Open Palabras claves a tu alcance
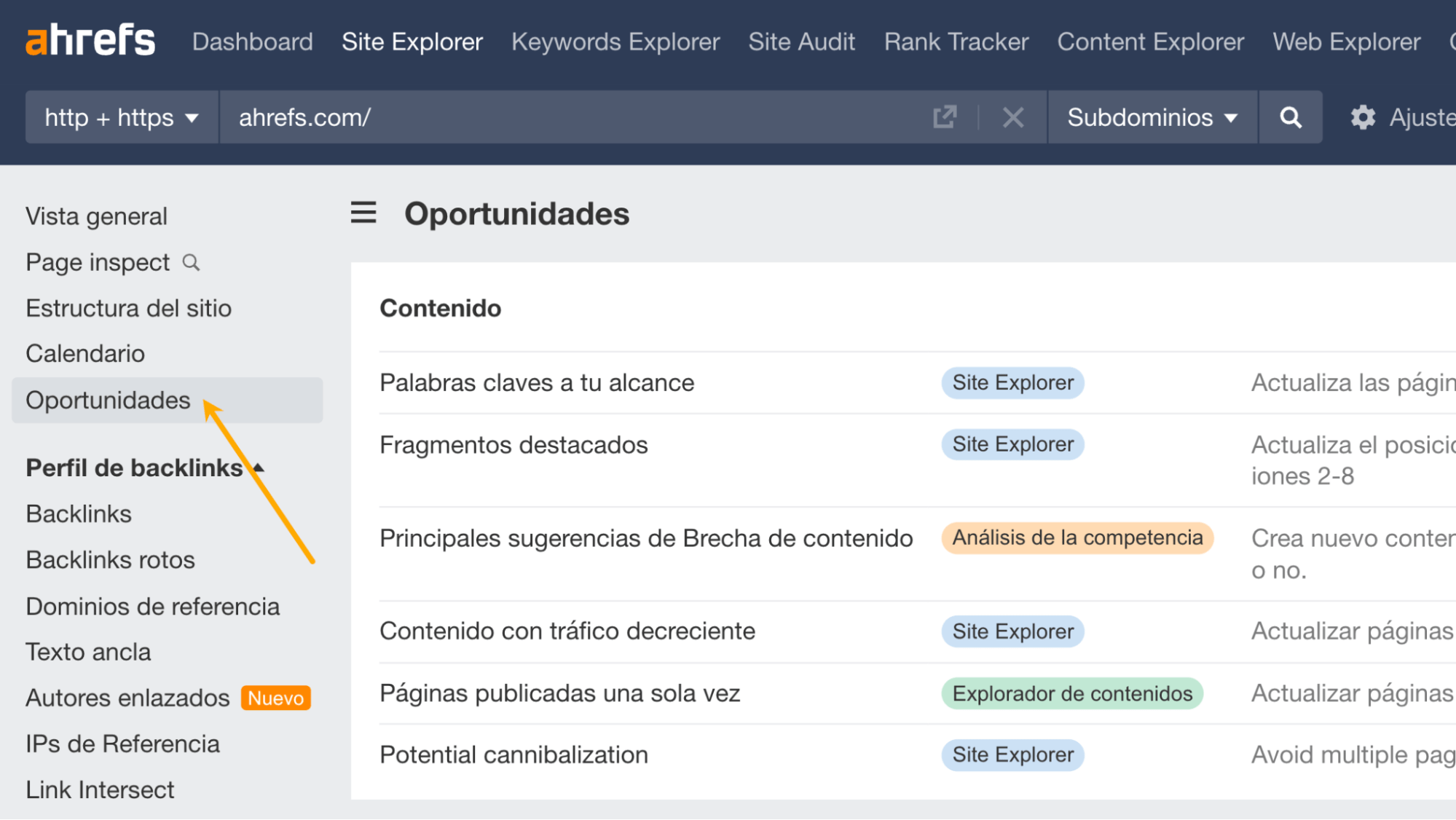 pyautogui.click(x=537, y=382)
